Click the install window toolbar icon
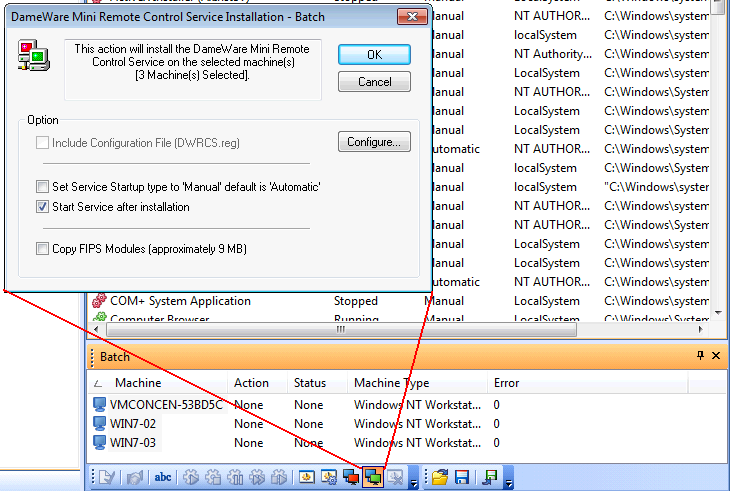The width and height of the screenshot is (730, 491). click(x=306, y=477)
